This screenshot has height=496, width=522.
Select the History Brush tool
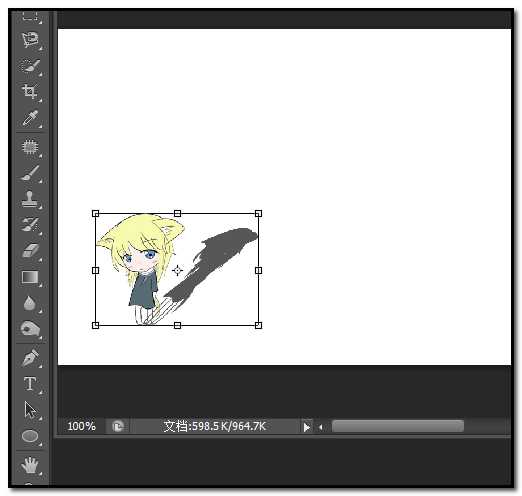[30, 225]
